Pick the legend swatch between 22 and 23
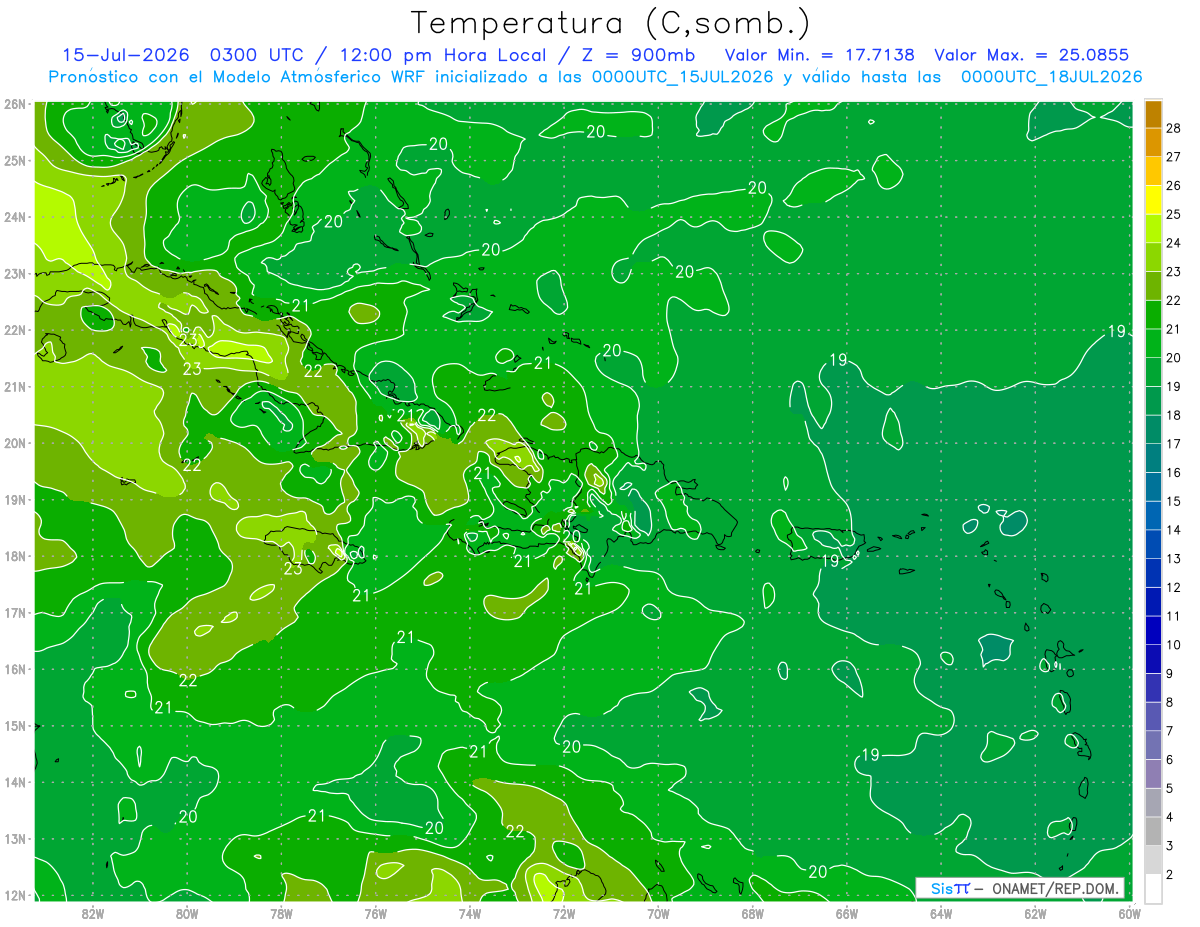This screenshot has width=1200, height=927. click(x=1153, y=287)
